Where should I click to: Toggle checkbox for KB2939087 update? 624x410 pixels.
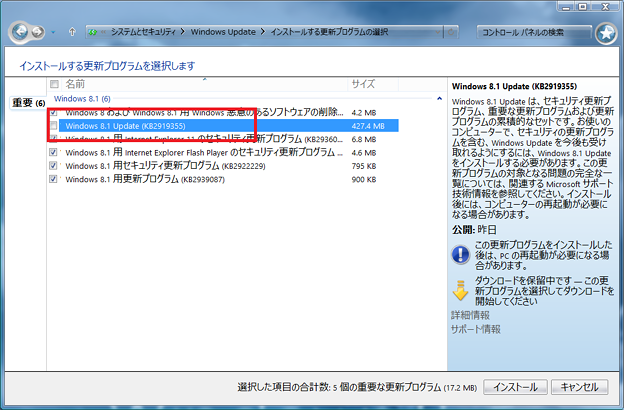(x=53, y=179)
